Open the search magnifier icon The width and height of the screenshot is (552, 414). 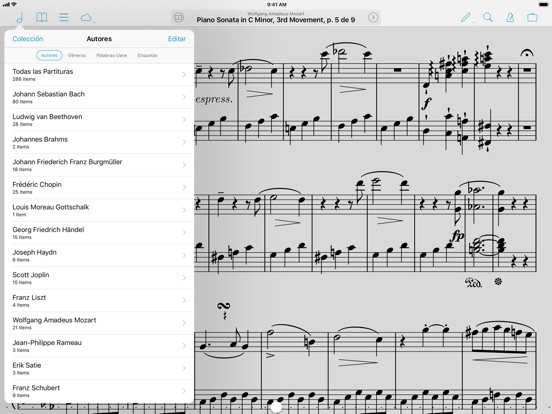click(488, 17)
